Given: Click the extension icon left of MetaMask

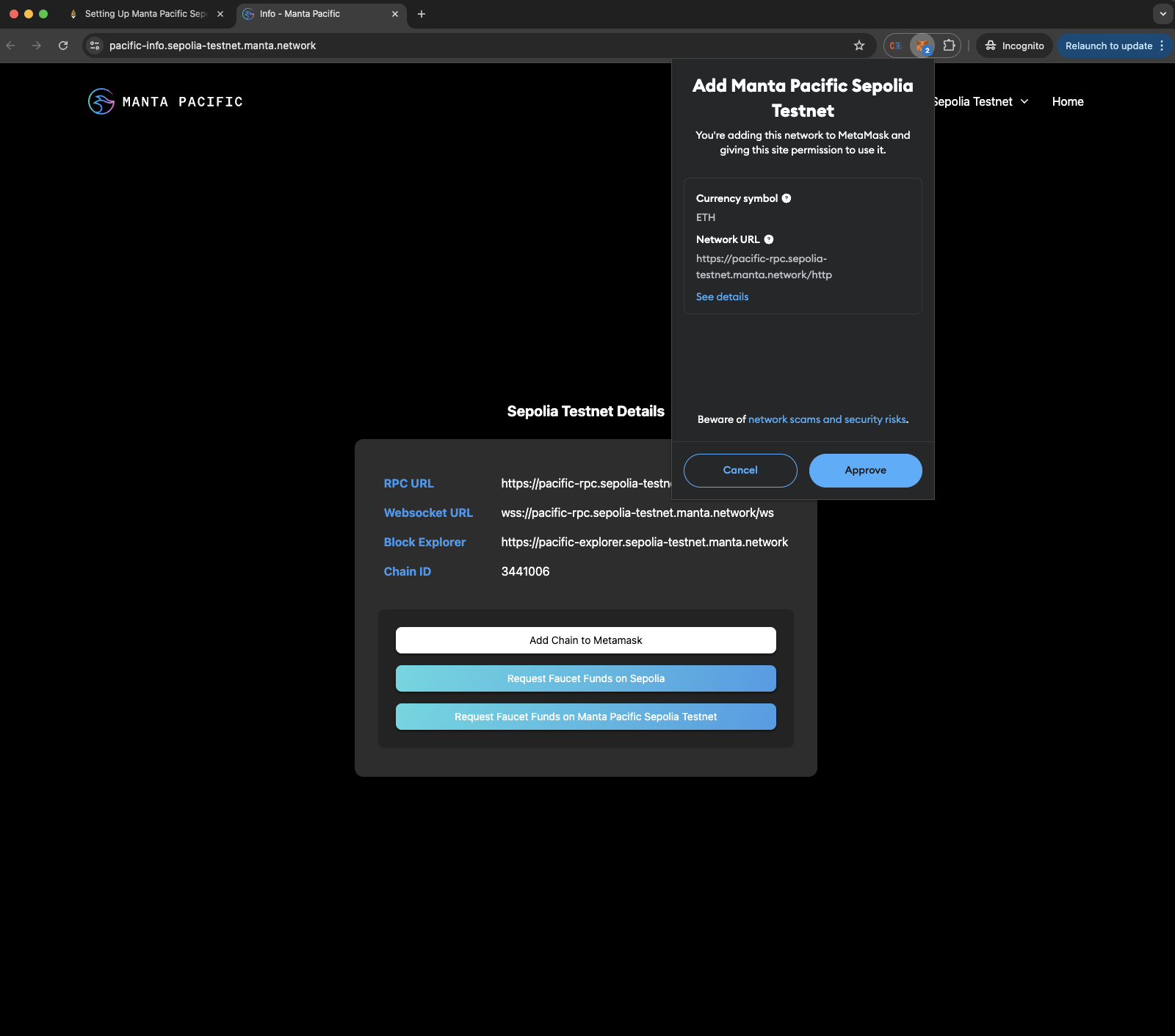Looking at the screenshot, I should click(x=895, y=46).
